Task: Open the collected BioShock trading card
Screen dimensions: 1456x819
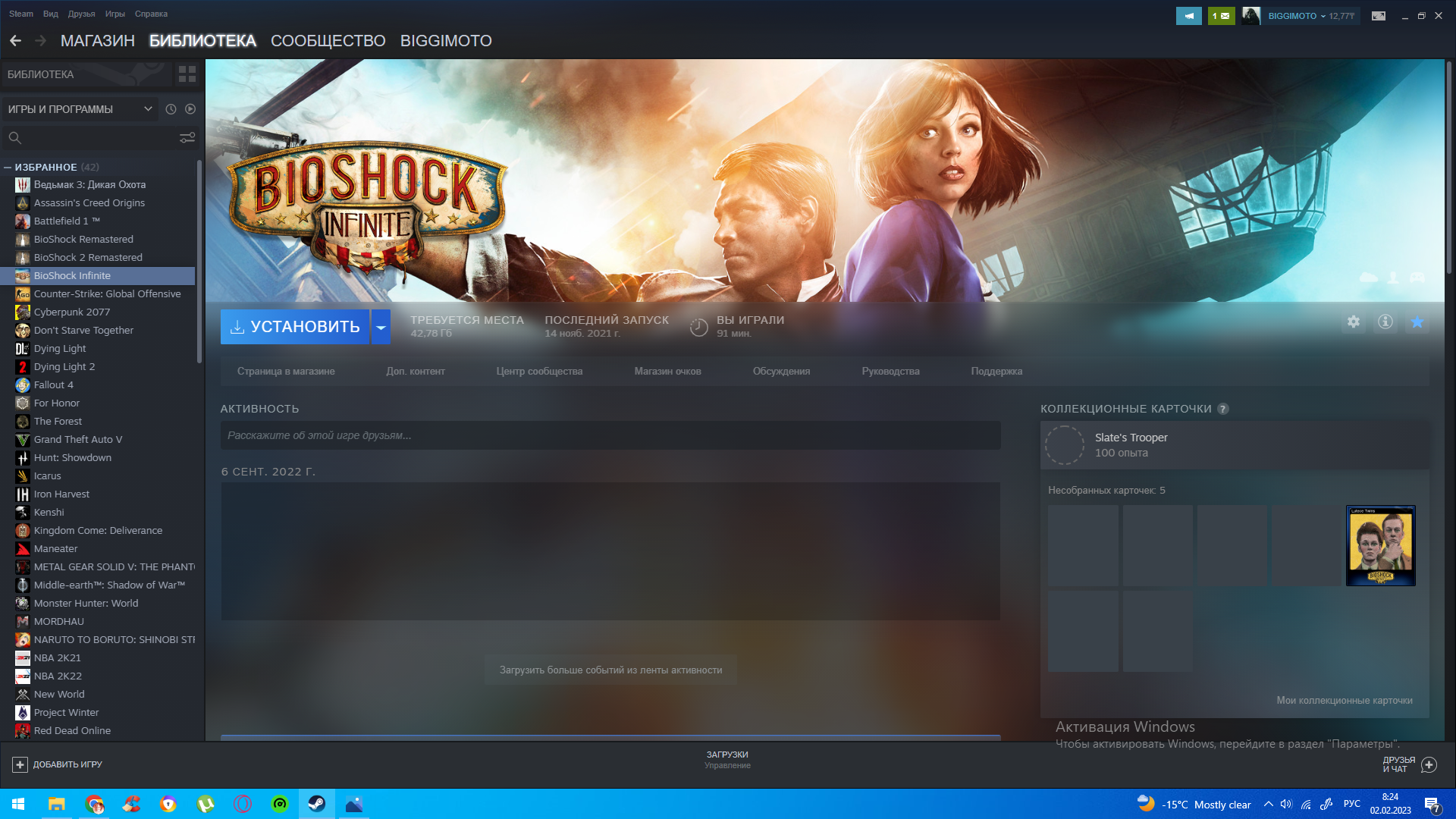Action: coord(1380,546)
